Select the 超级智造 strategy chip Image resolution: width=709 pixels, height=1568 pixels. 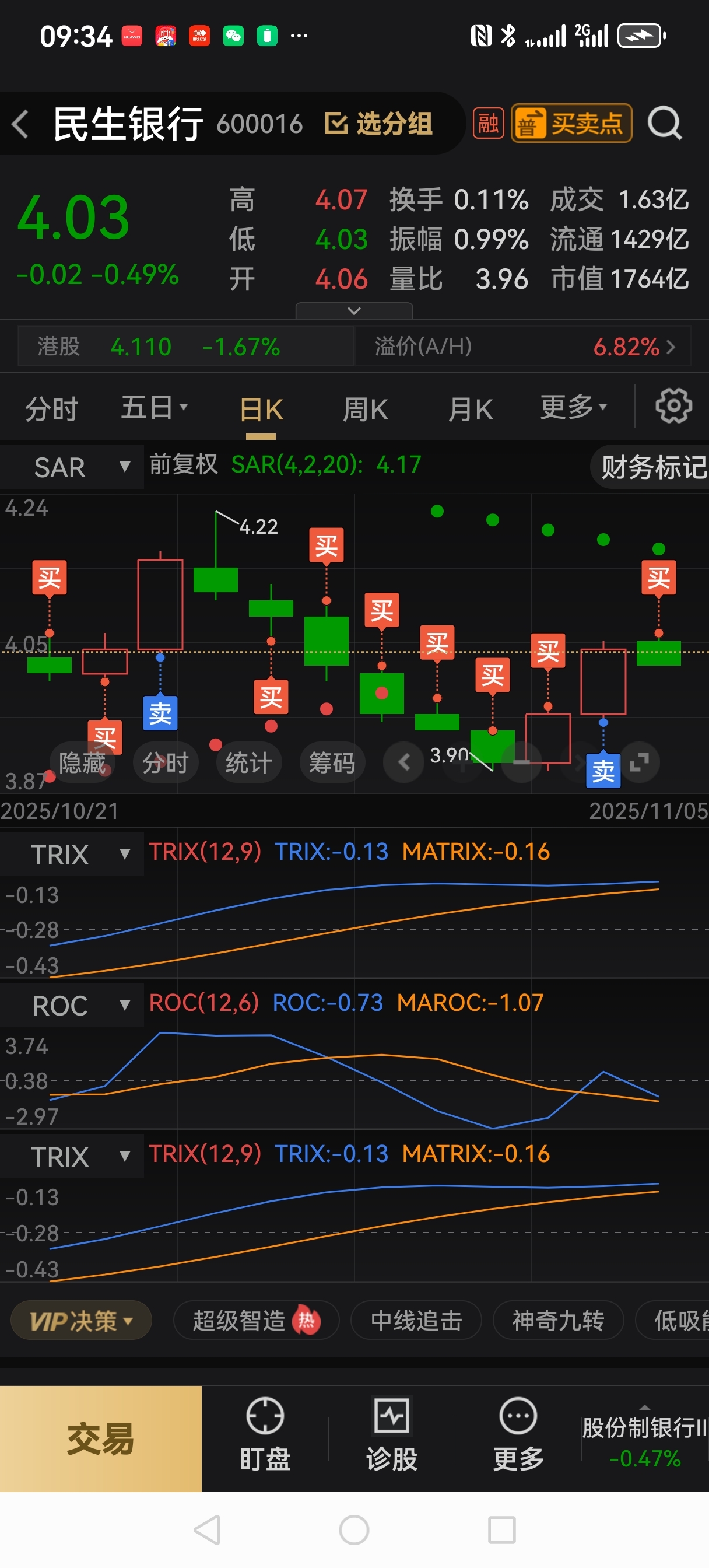(x=256, y=1320)
